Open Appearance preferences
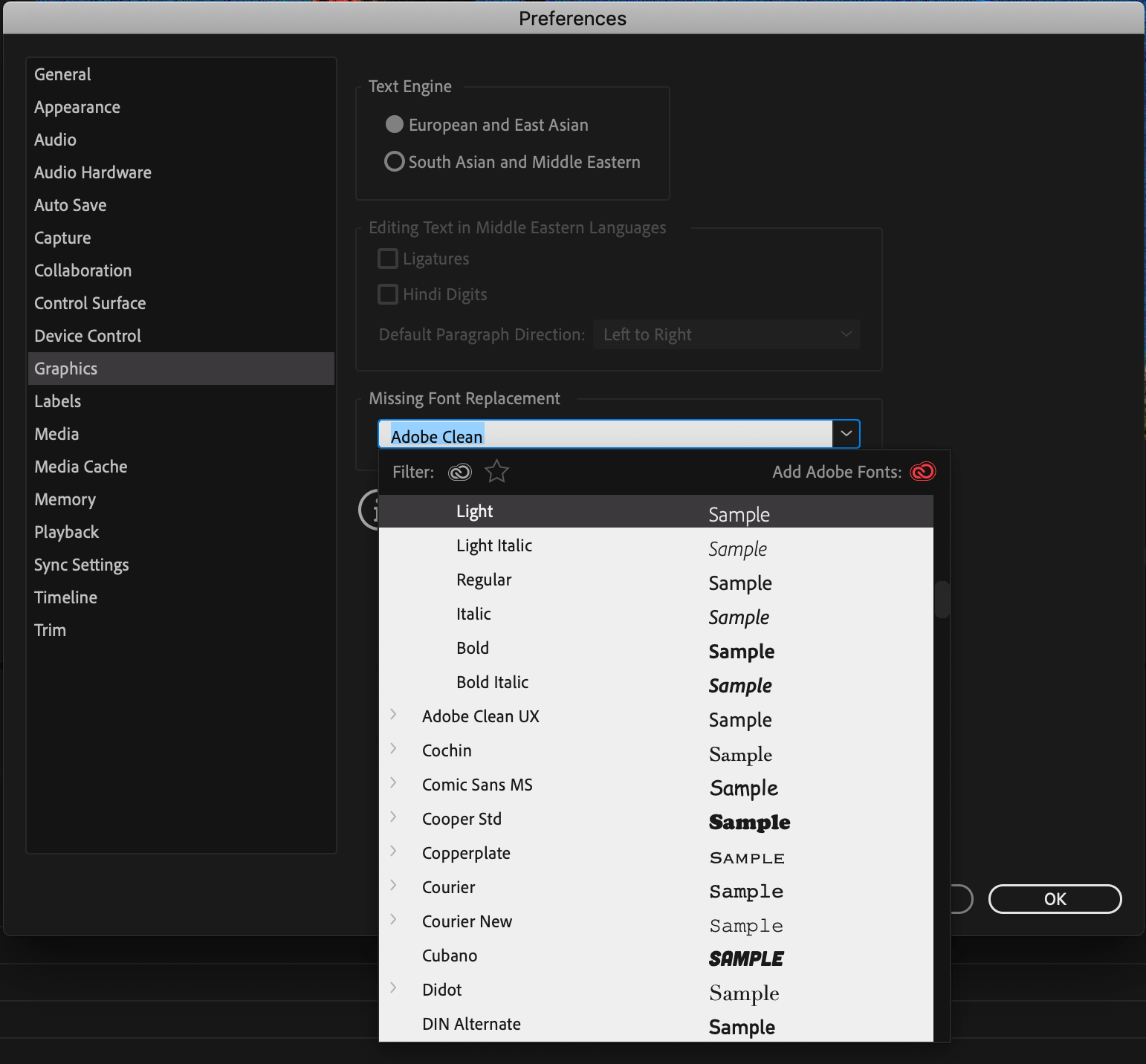Viewport: 1146px width, 1064px height. tap(181, 107)
